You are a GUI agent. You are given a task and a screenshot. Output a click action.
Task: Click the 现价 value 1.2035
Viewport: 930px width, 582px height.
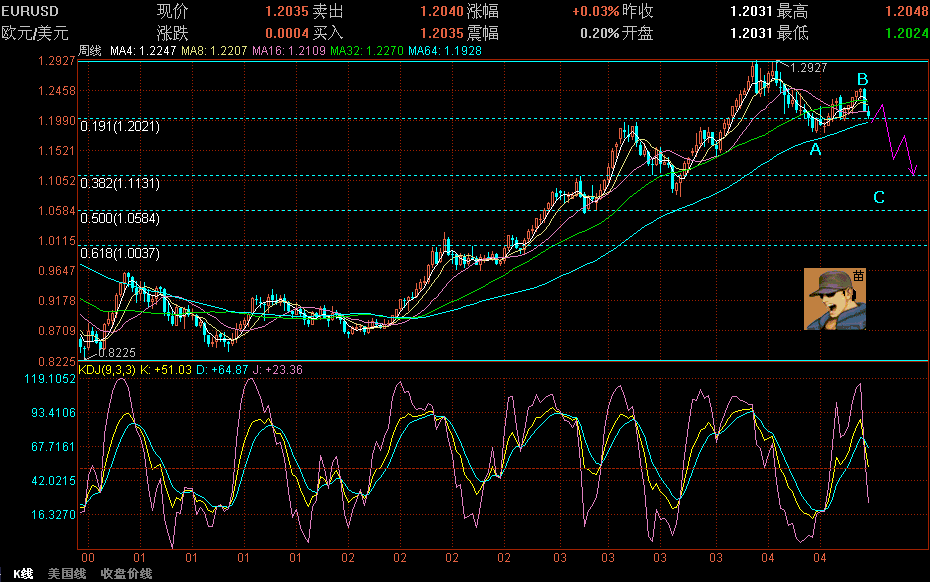[x=287, y=11]
